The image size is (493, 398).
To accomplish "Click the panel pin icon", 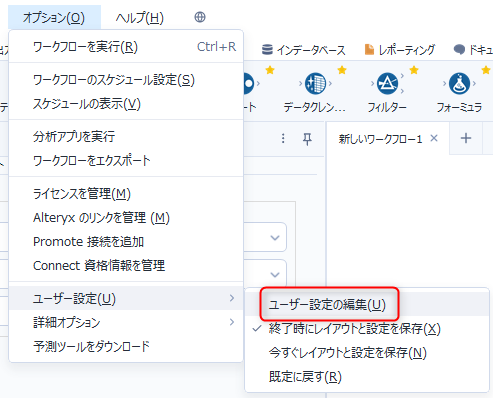I will tap(307, 139).
